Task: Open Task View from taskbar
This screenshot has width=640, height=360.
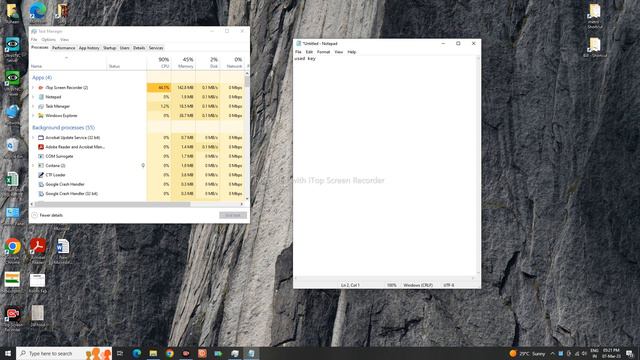Action: coord(120,353)
